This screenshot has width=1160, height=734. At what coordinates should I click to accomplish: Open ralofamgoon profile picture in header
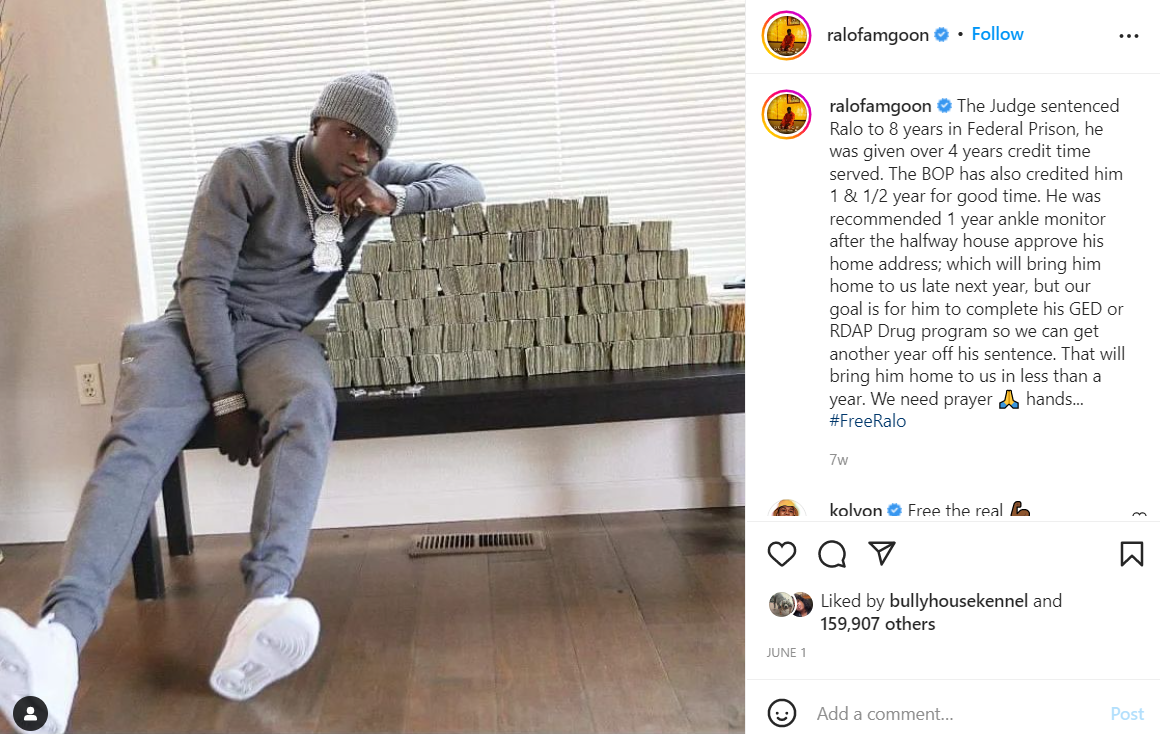[786, 35]
